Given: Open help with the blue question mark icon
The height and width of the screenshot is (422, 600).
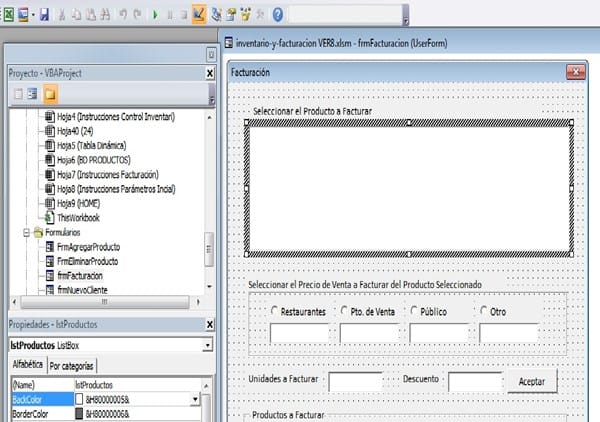Looking at the screenshot, I should coord(277,14).
